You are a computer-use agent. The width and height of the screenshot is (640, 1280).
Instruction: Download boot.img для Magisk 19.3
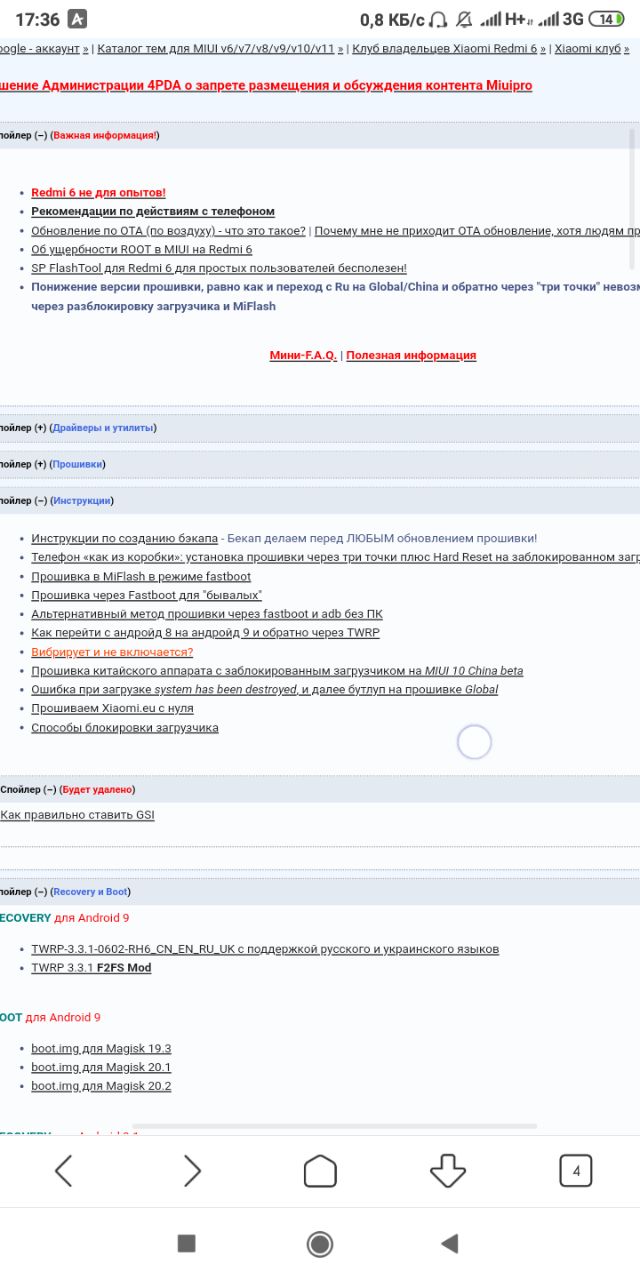[x=101, y=1048]
